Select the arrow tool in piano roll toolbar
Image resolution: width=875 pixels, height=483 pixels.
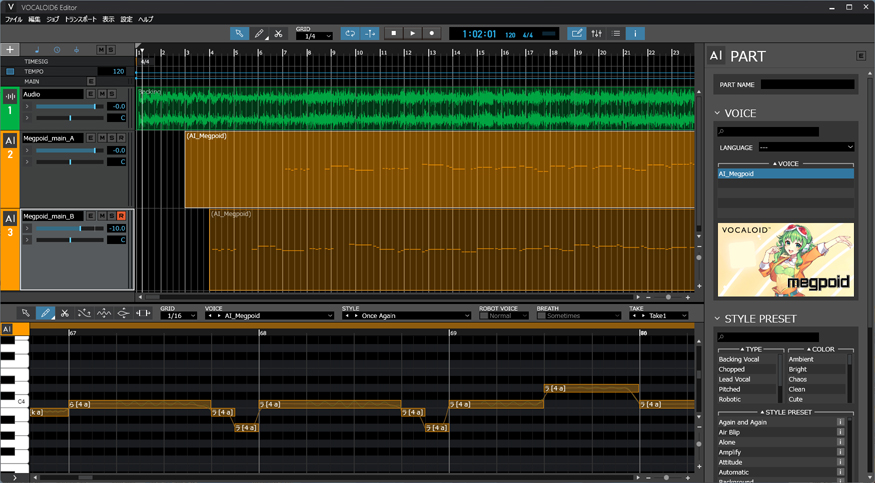tap(26, 313)
